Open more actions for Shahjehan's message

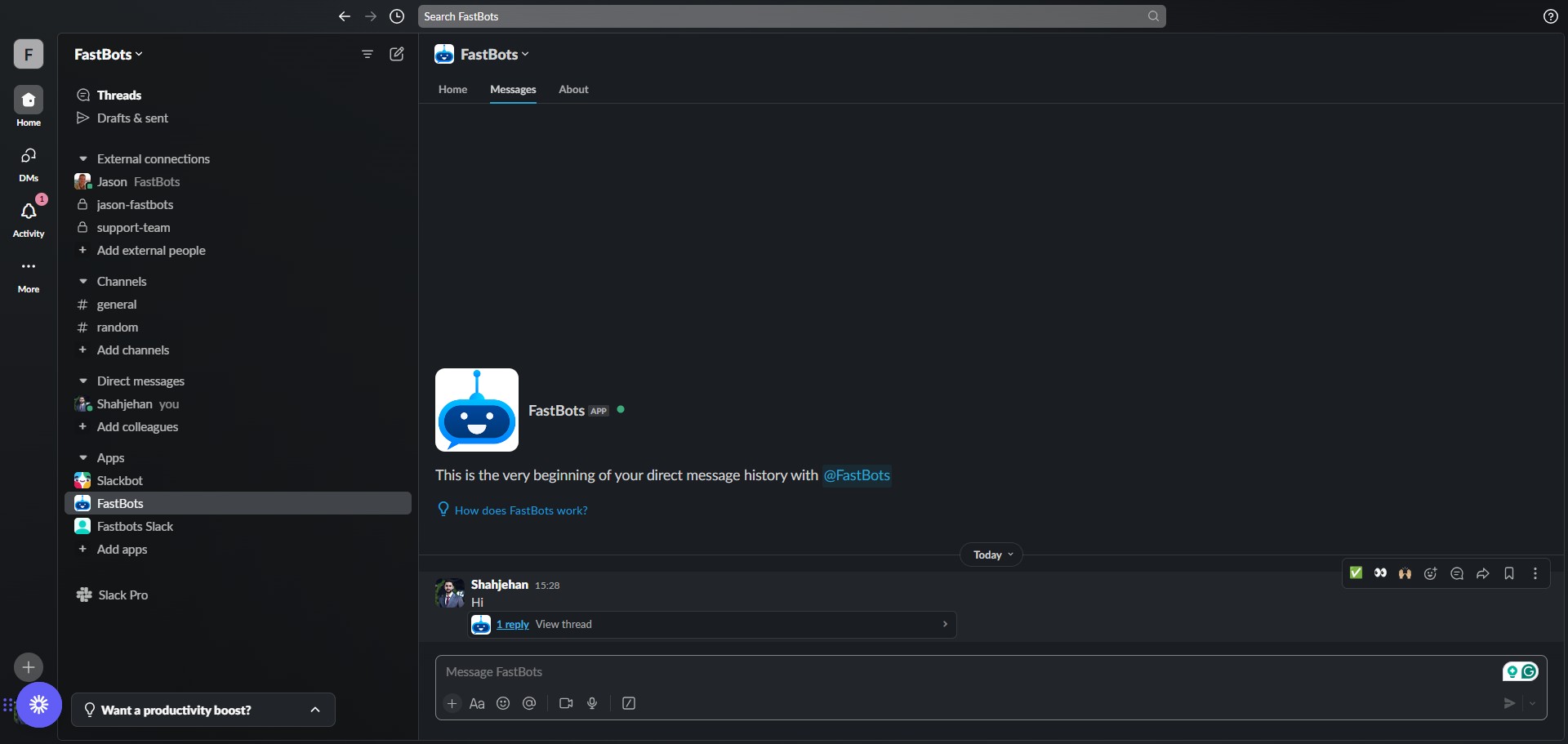pos(1535,573)
